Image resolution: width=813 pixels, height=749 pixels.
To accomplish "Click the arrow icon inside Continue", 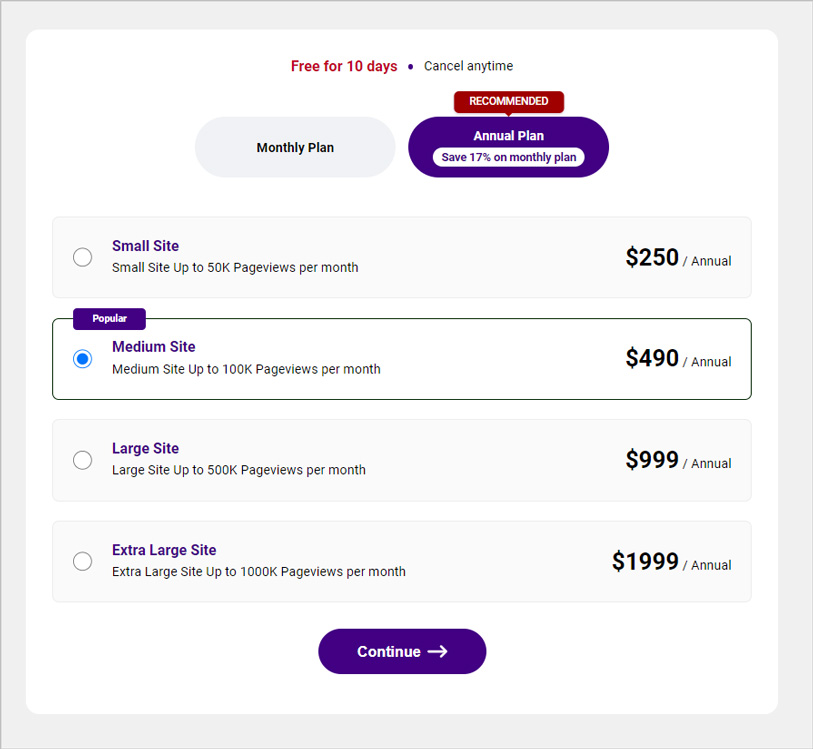I will [x=437, y=651].
